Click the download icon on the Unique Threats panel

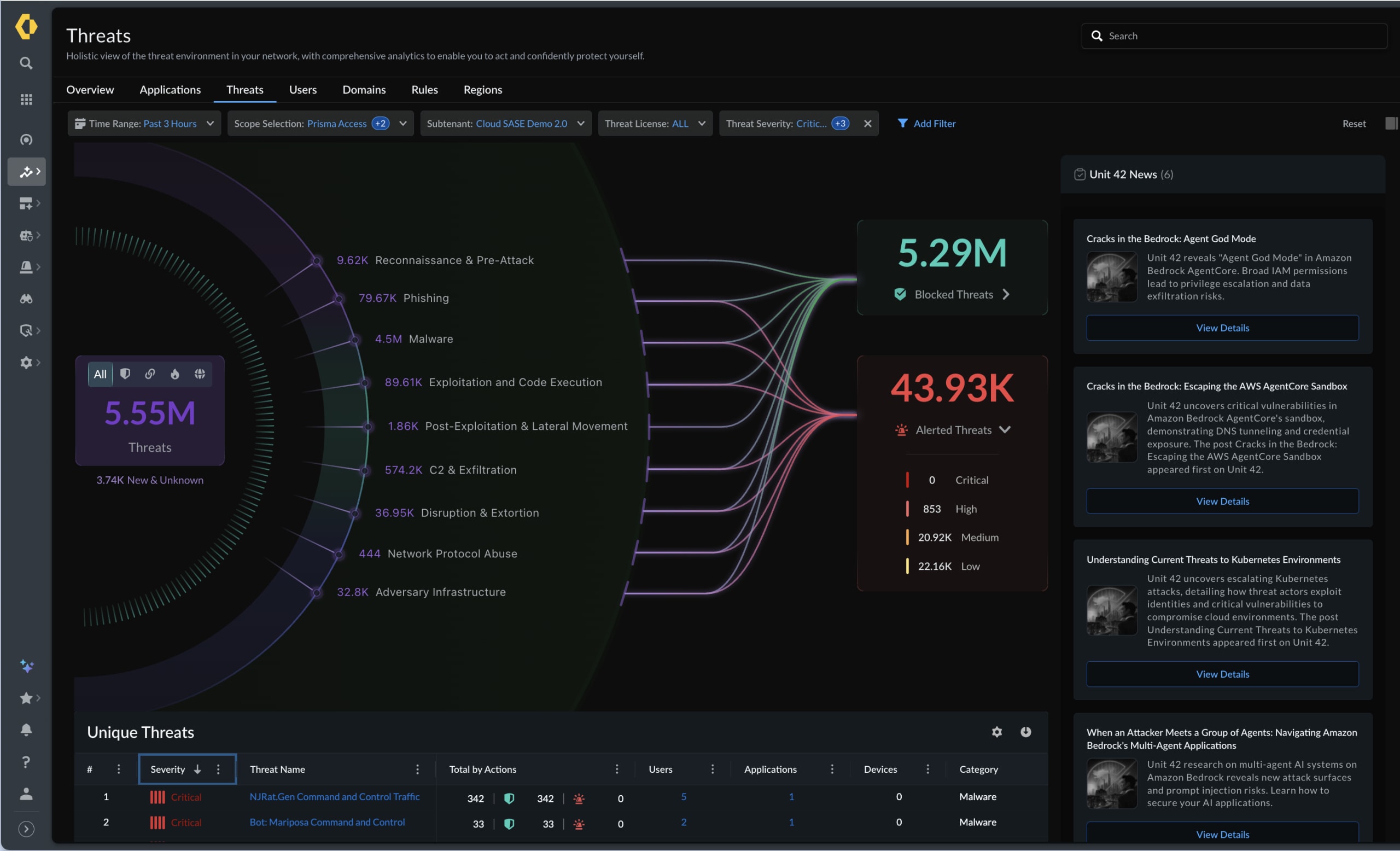(1025, 732)
